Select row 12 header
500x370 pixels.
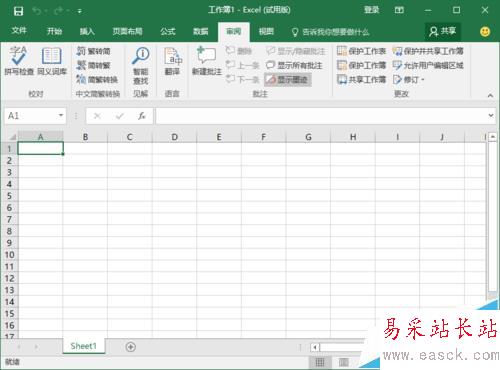9,278
